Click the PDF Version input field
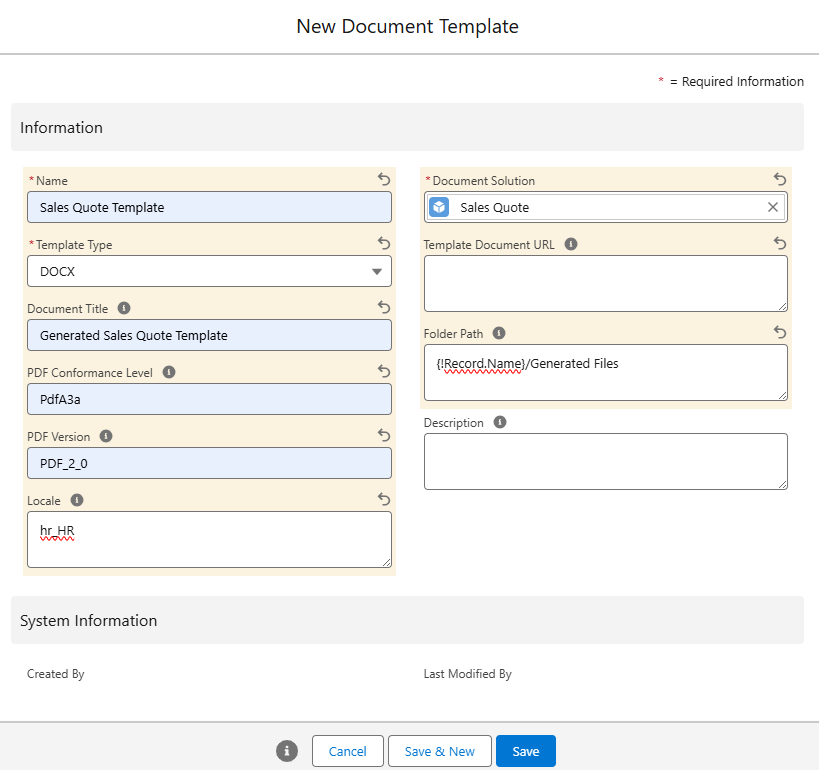Viewport: 819px width, 770px height. pos(209,463)
